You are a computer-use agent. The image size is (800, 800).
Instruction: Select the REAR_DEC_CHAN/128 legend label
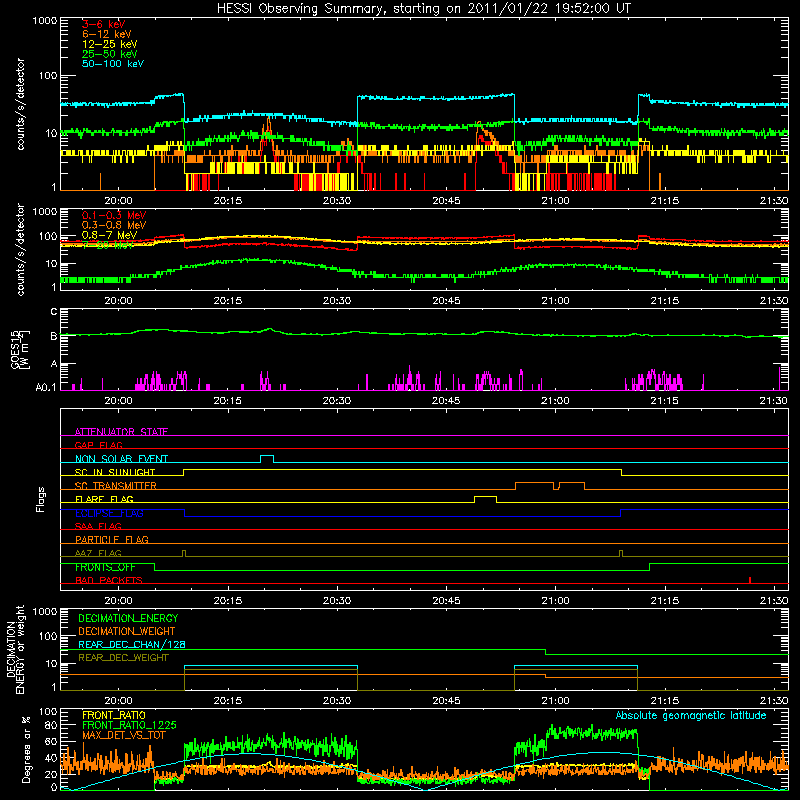pos(132,644)
